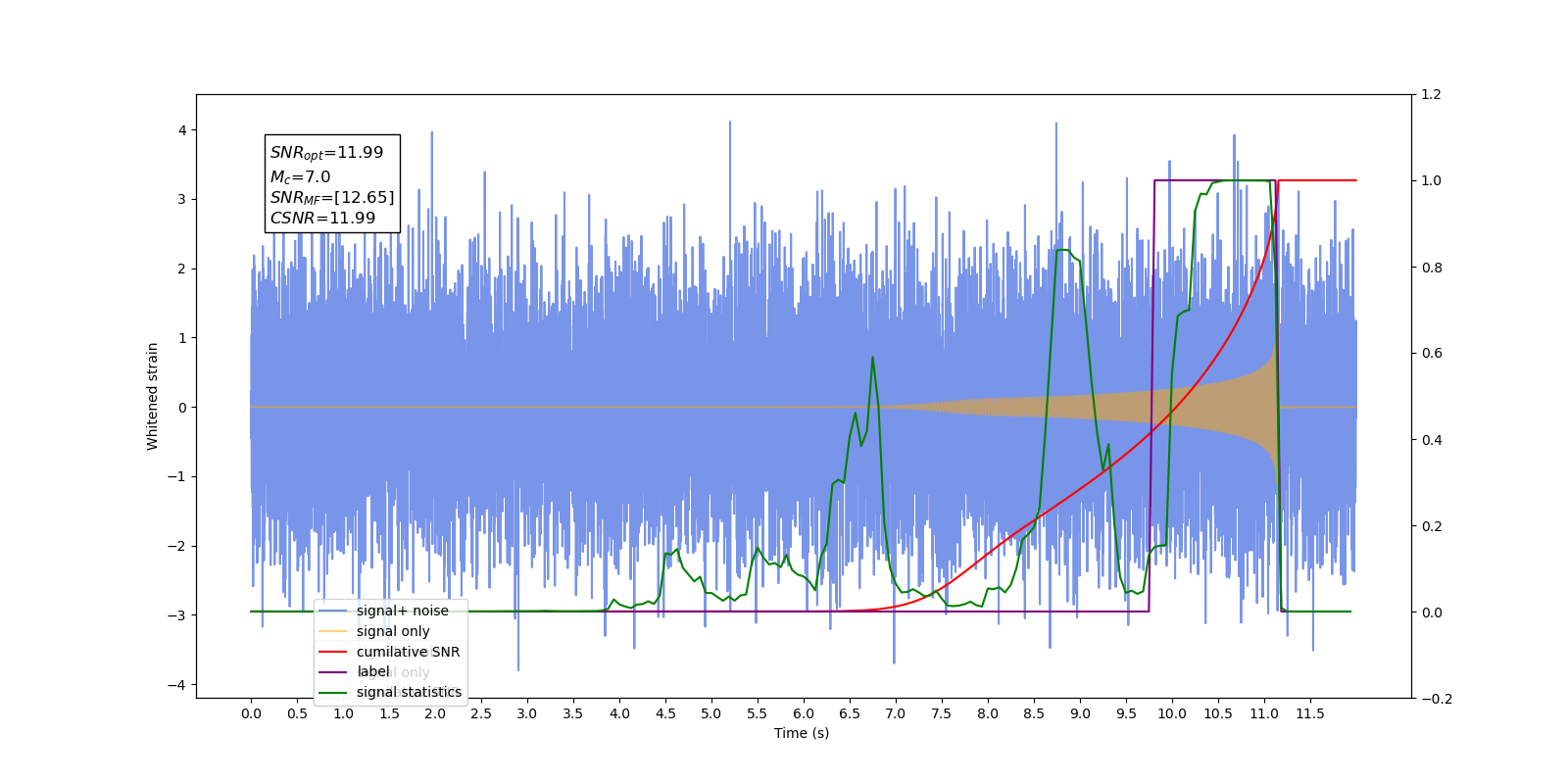Click the right y-axis tick label −0.2
The height and width of the screenshot is (784, 1568).
[1436, 699]
